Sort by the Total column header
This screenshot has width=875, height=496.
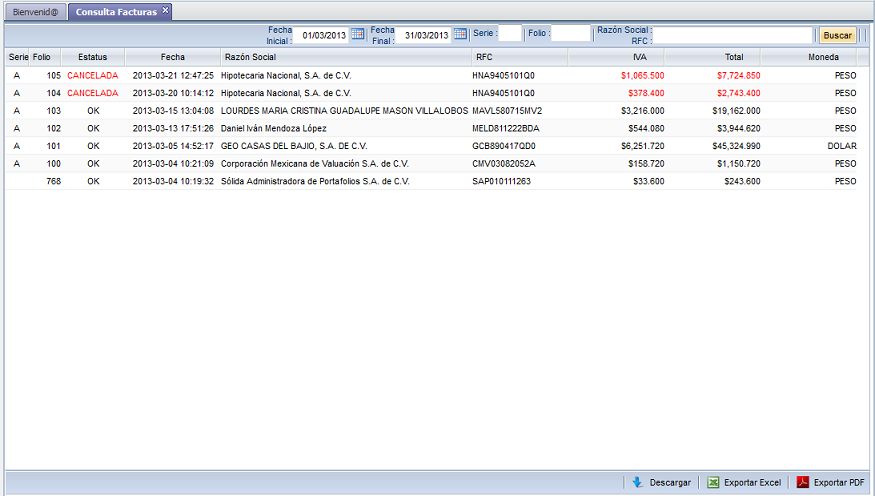click(x=734, y=57)
